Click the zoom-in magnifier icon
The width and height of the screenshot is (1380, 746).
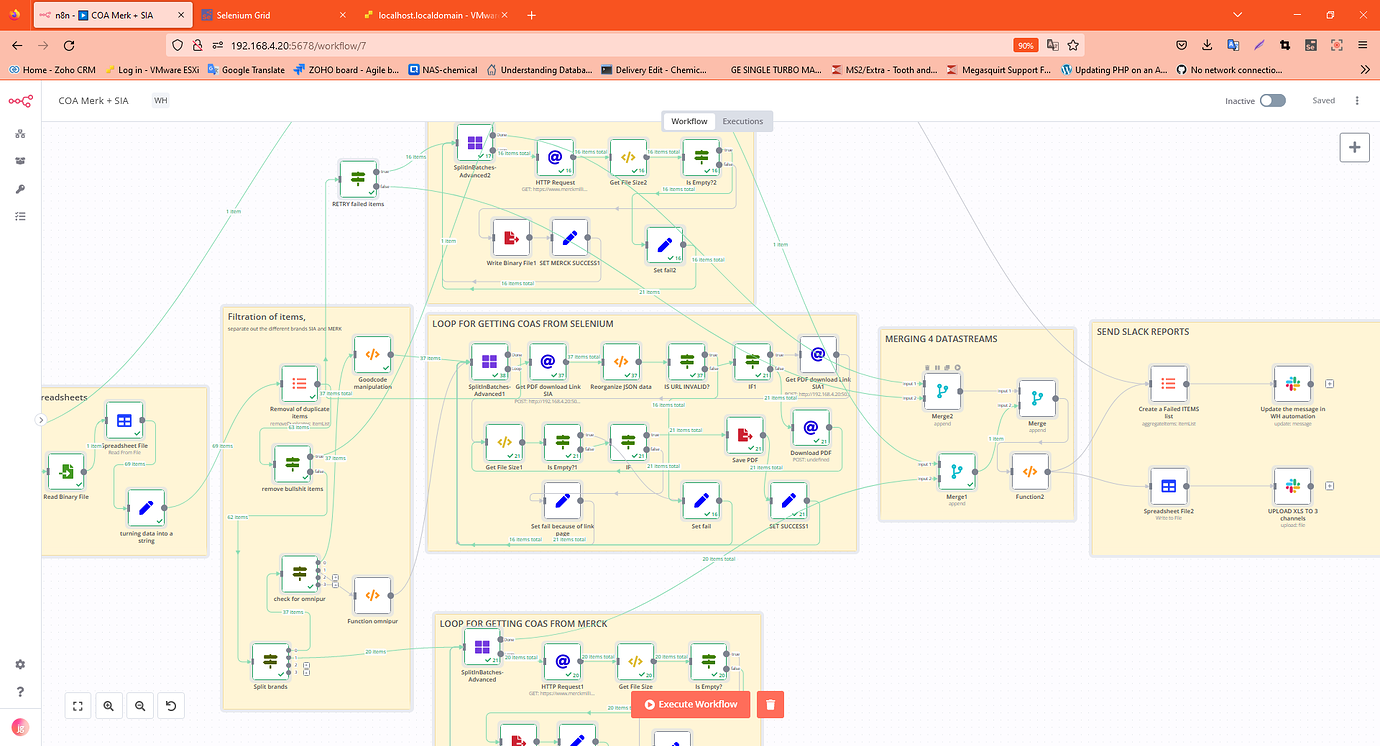pos(108,705)
